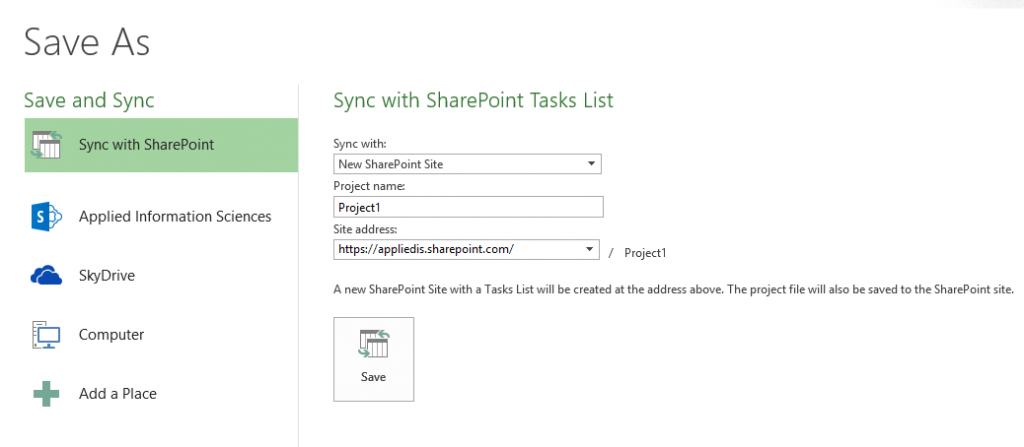Click the Project1 suffix after the slash

pyautogui.click(x=645, y=253)
